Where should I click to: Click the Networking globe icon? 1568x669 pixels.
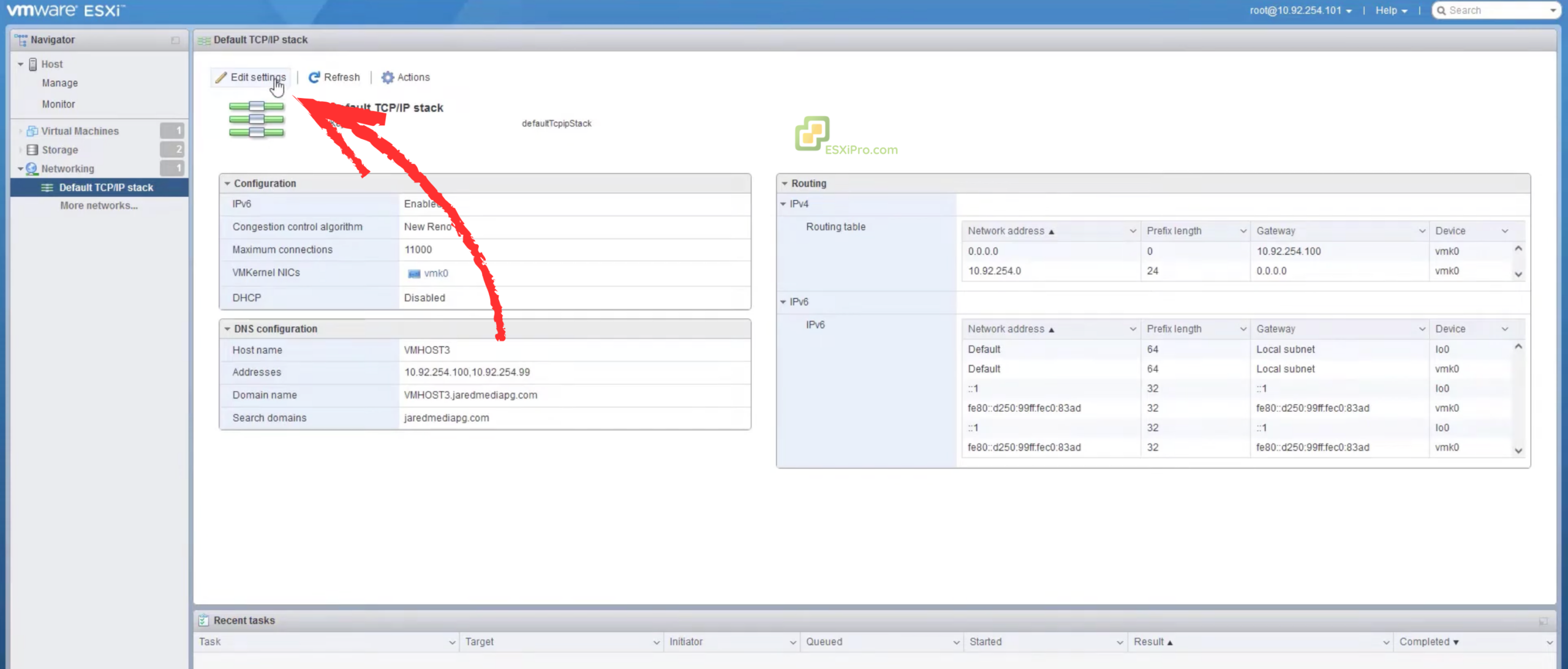click(32, 168)
